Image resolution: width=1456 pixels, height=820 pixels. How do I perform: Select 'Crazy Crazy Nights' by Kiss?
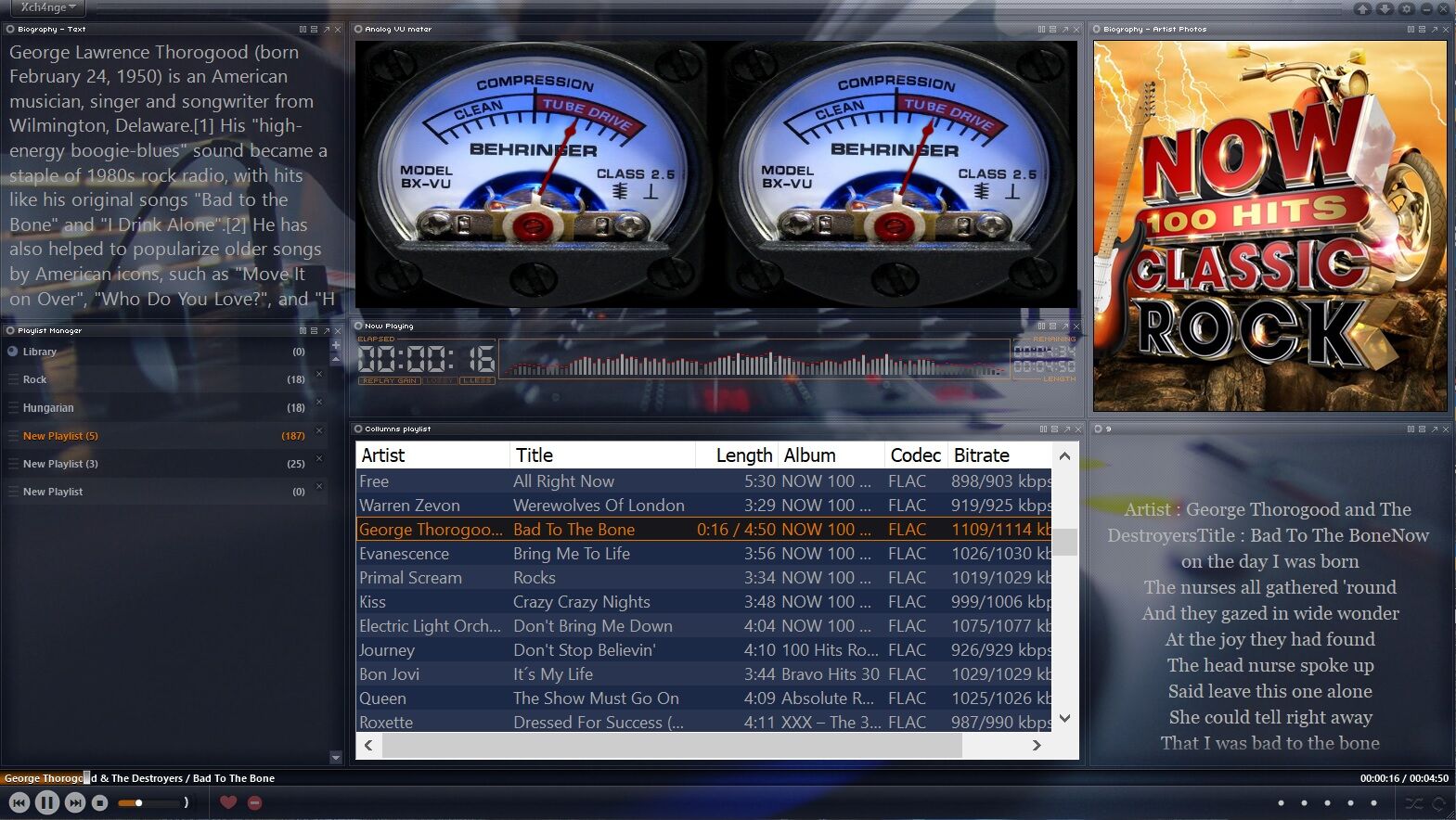(704, 602)
